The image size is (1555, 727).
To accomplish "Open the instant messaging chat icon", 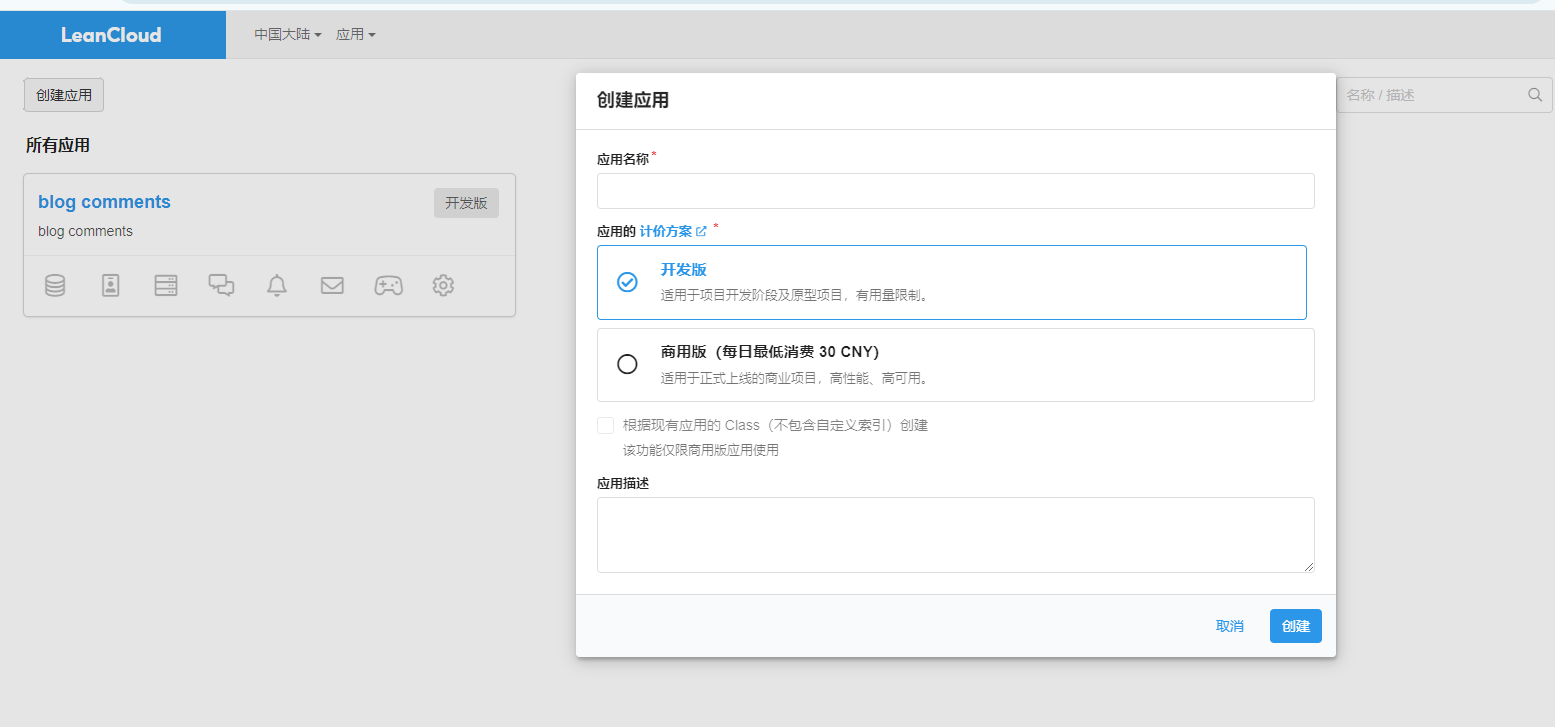I will 221,285.
